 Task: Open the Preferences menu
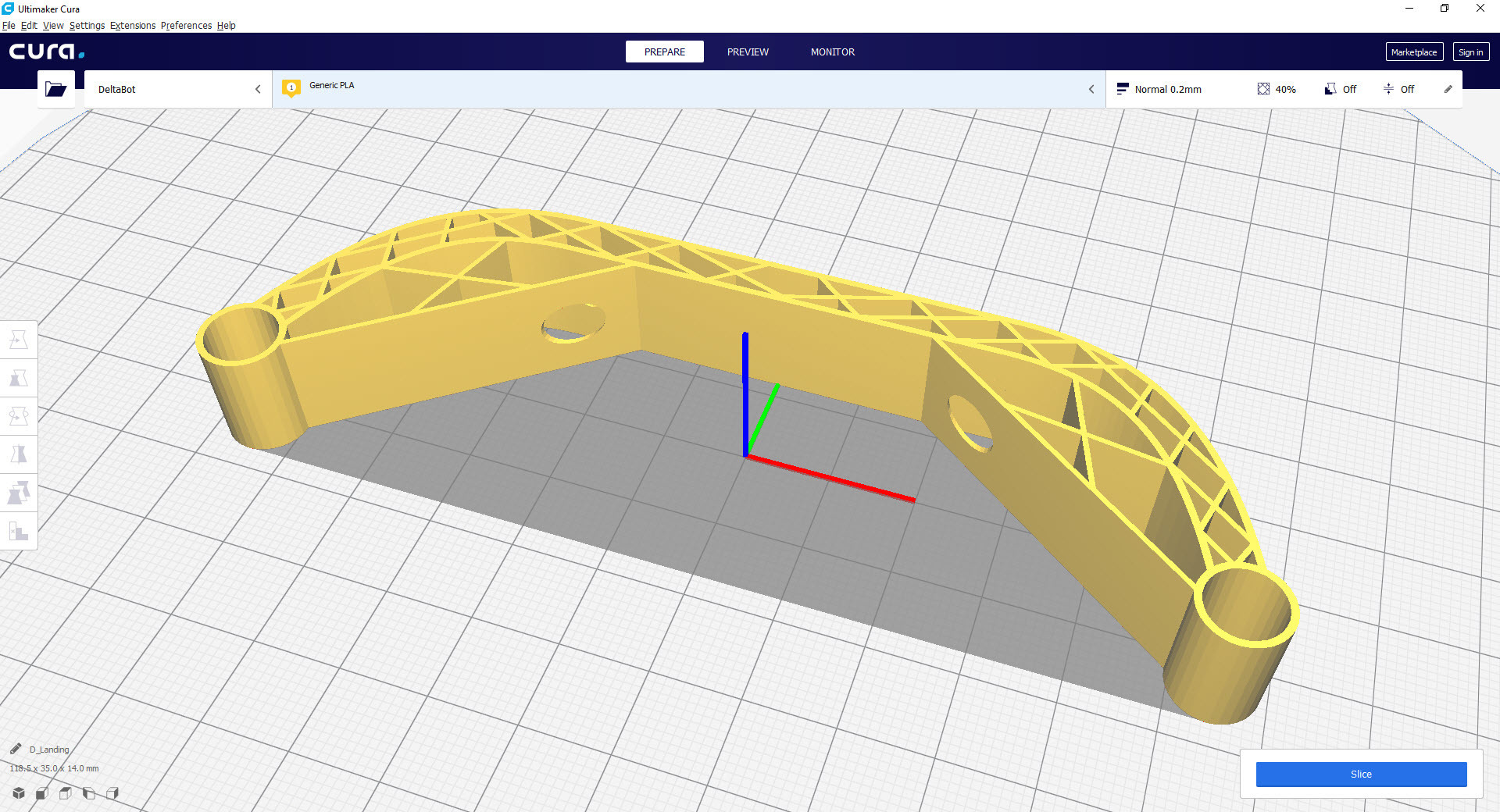[x=186, y=25]
